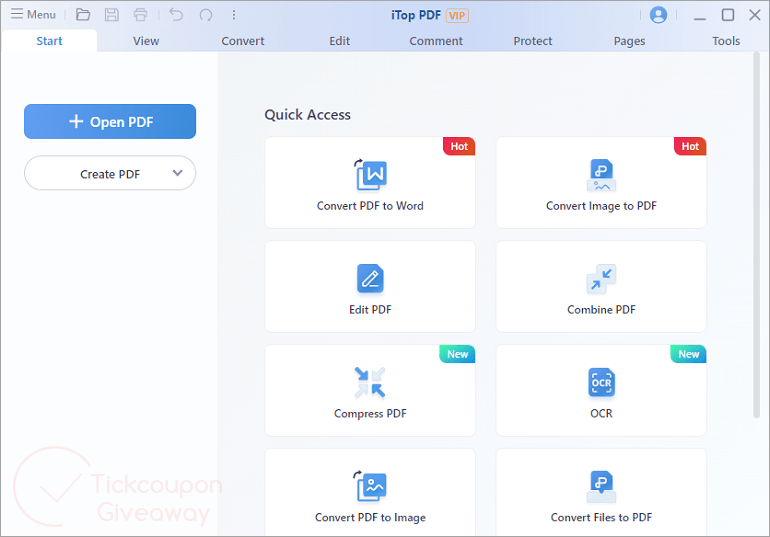Click the Compress PDF label
This screenshot has height=537, width=770.
coord(370,414)
